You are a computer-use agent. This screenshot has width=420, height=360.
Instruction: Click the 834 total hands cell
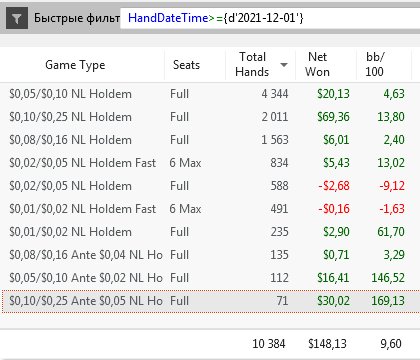(279, 163)
